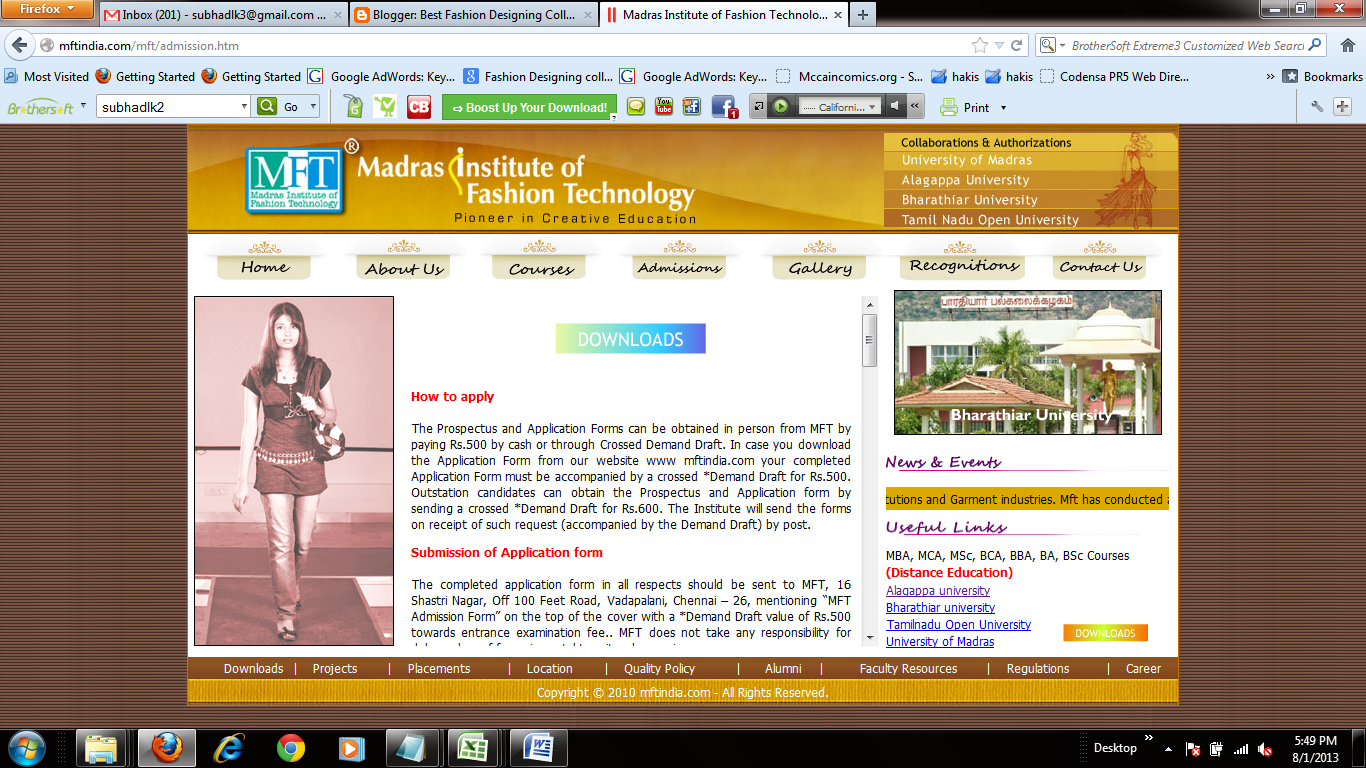1366x768 pixels.
Task: Reload the page with refresh icon
Action: point(1017,46)
